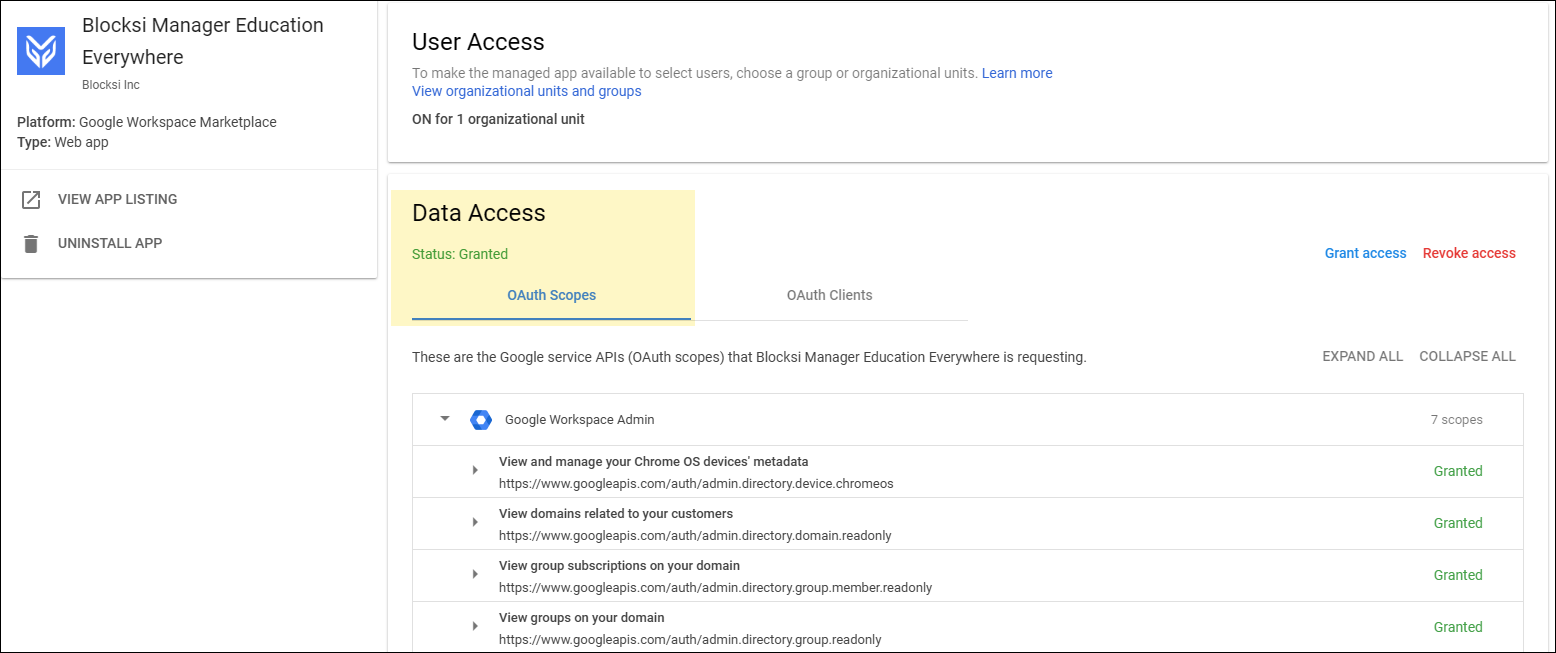Switch to the OAuth Scopes tab
The width and height of the screenshot is (1556, 653).
click(551, 295)
